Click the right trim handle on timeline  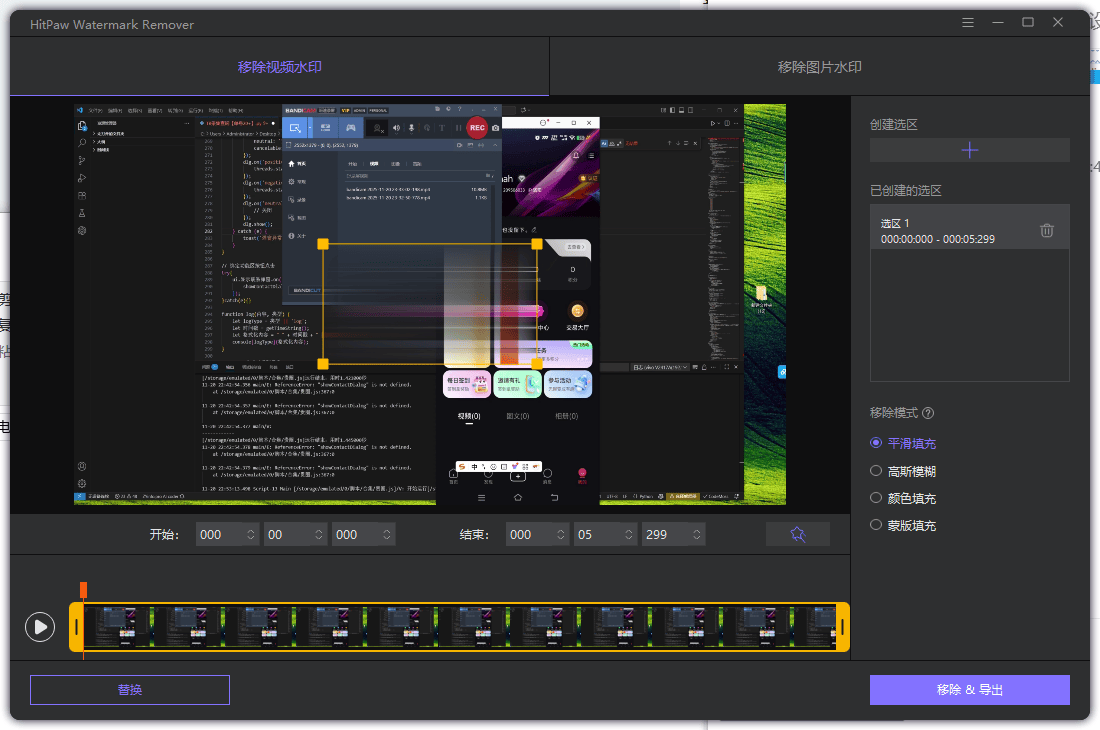pyautogui.click(x=843, y=627)
